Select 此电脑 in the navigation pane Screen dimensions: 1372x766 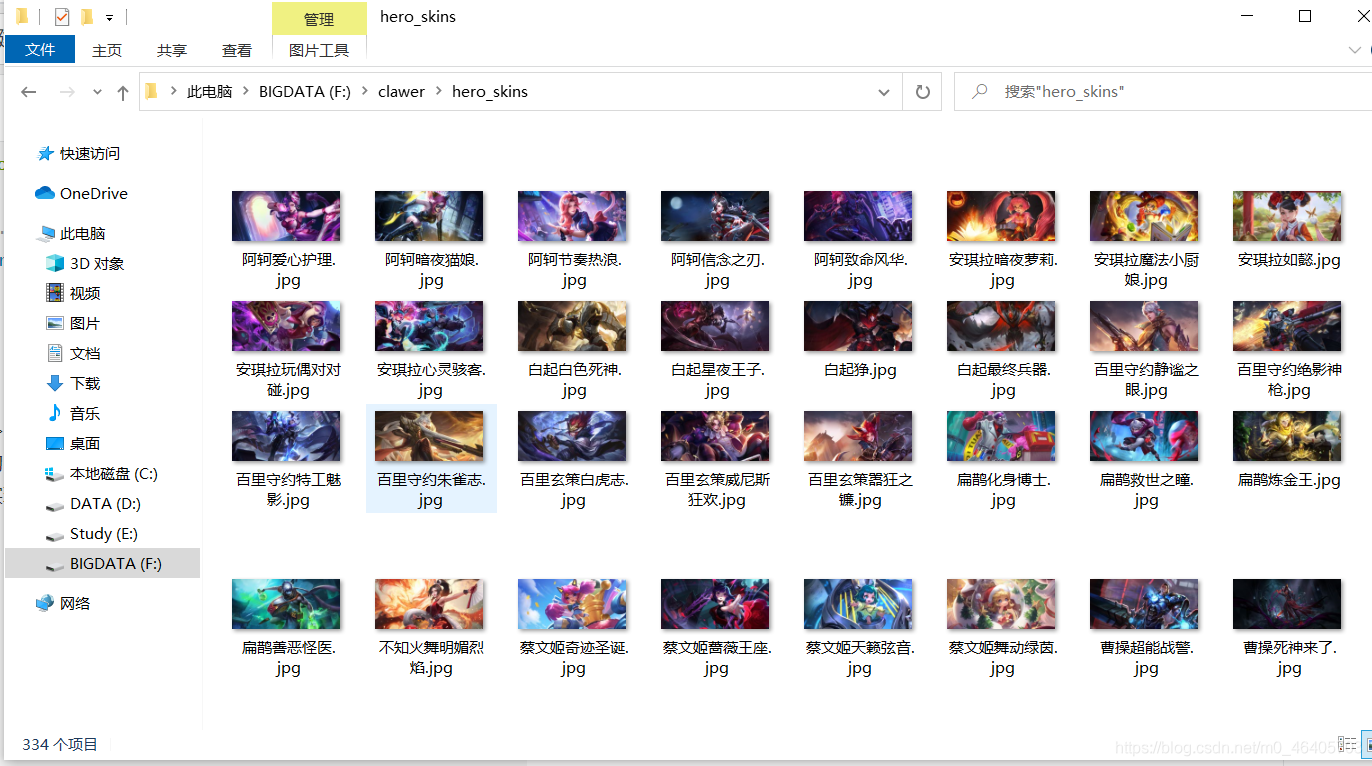(71, 233)
